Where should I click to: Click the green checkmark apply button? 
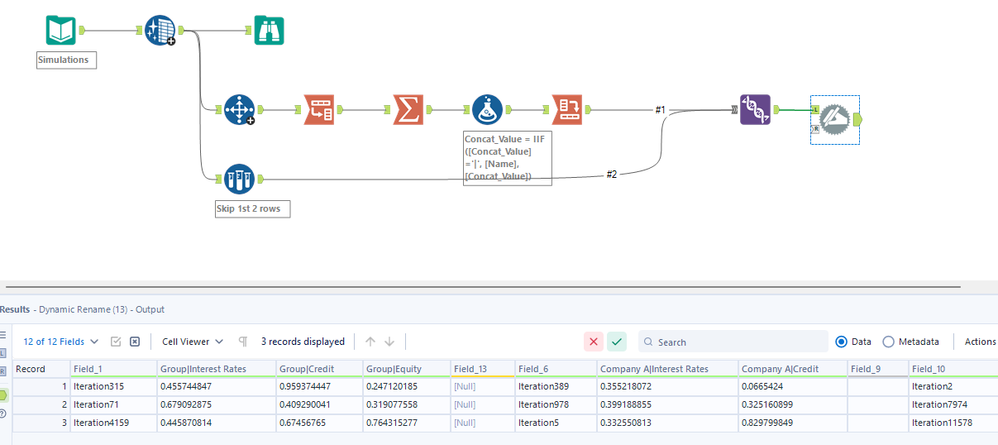(616, 342)
